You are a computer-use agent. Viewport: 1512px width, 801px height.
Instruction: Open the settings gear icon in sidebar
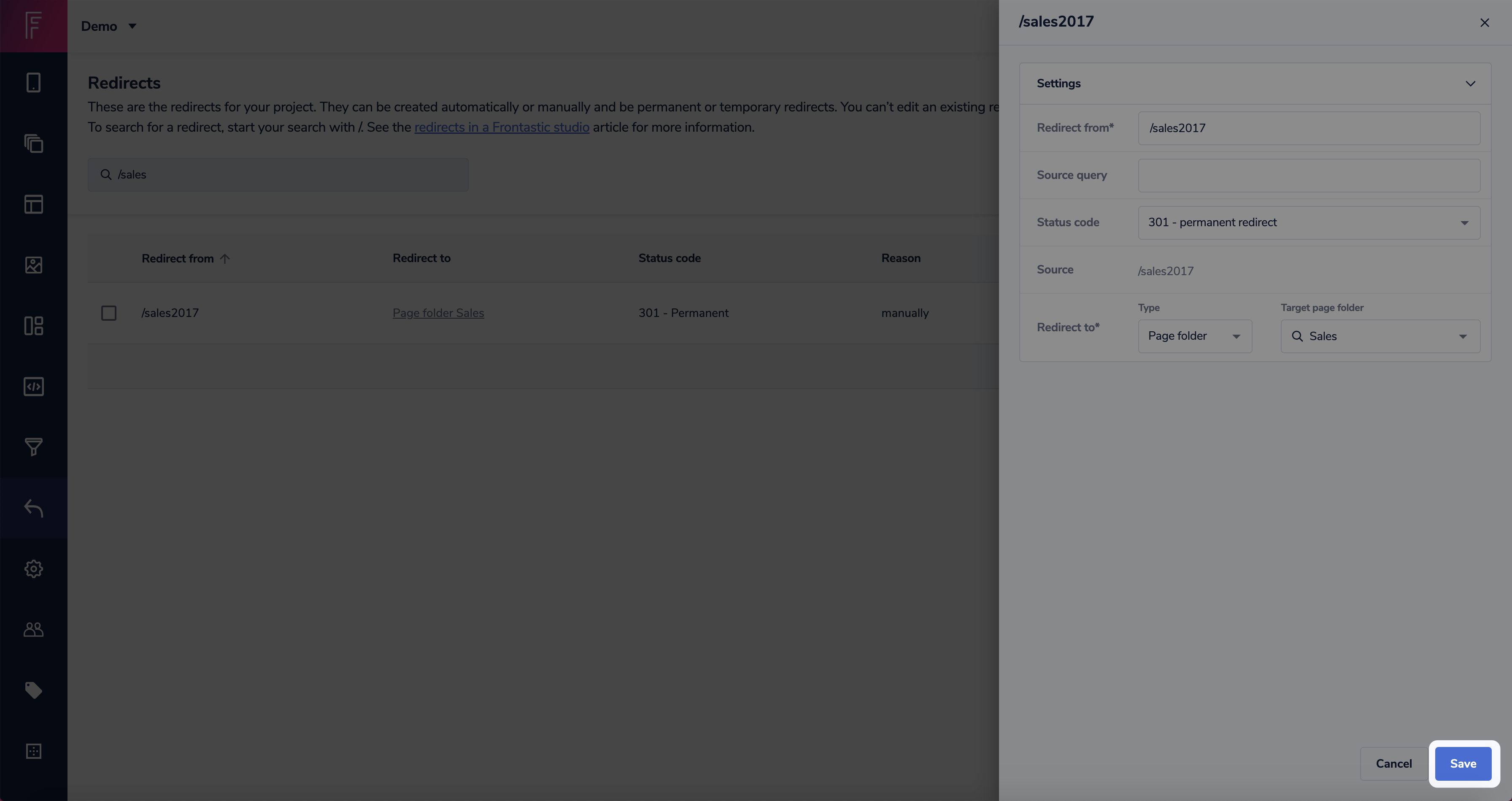[33, 568]
